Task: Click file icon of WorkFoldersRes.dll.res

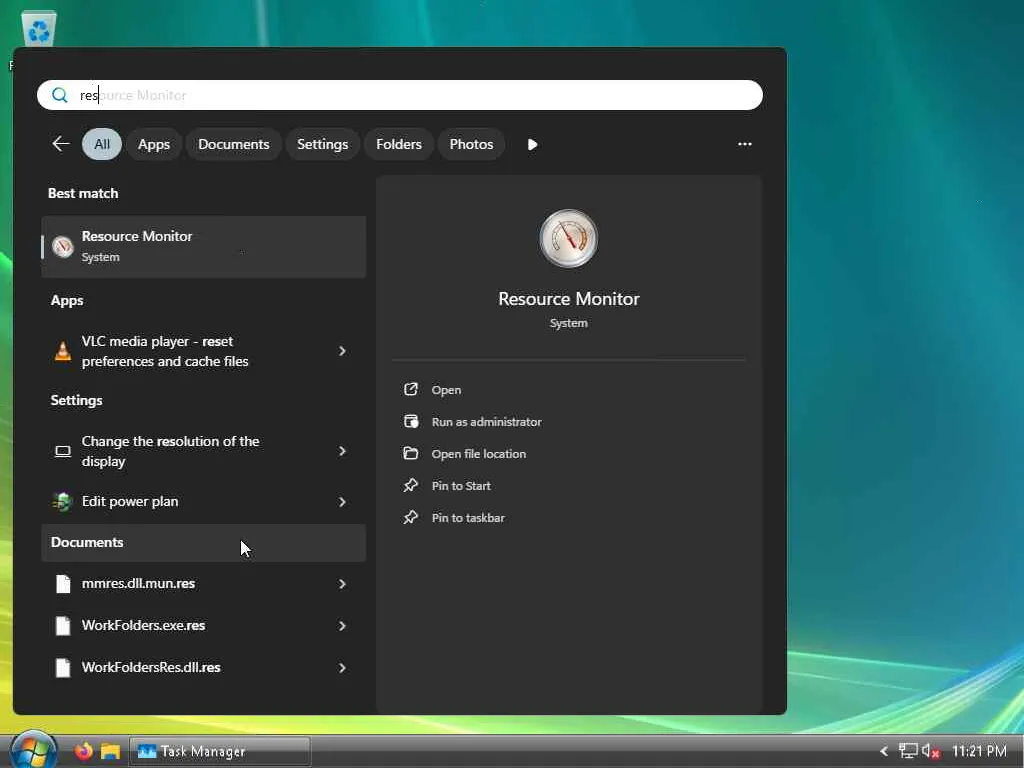Action: [x=63, y=667]
